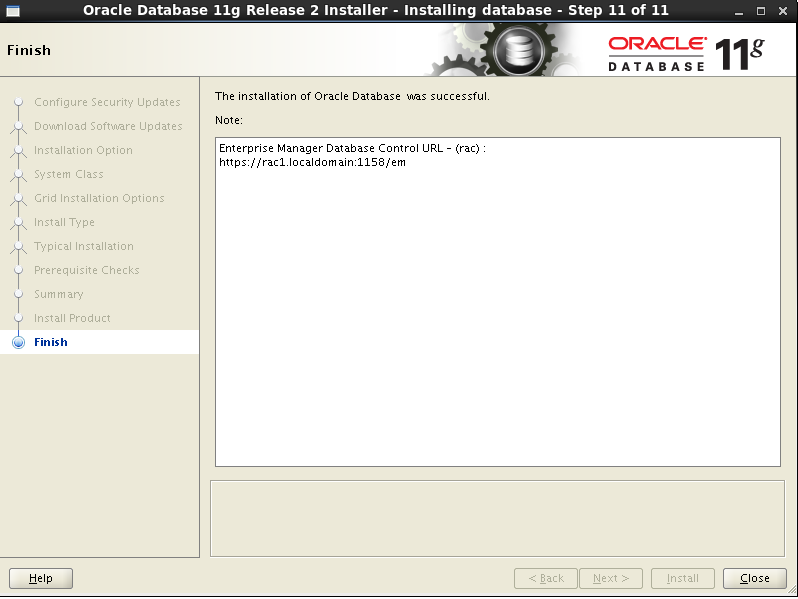The height and width of the screenshot is (599, 798).
Task: Click the disabled Back button
Action: point(546,578)
